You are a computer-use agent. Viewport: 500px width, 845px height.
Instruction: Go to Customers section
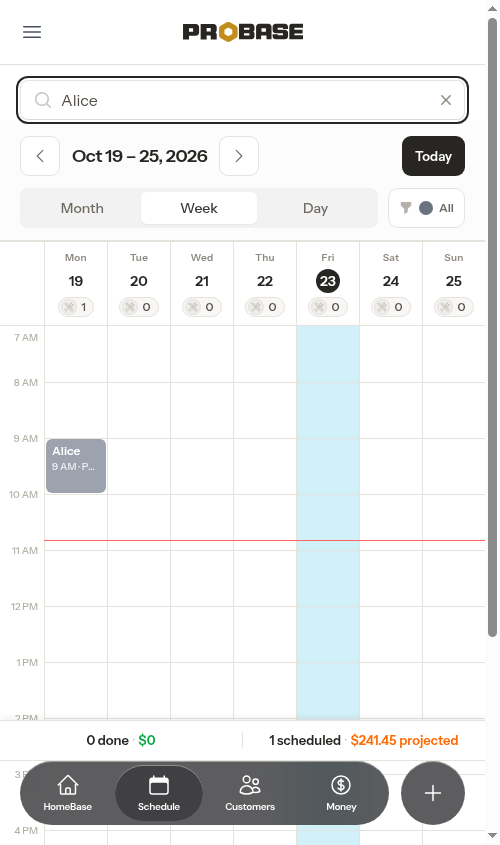[250, 793]
